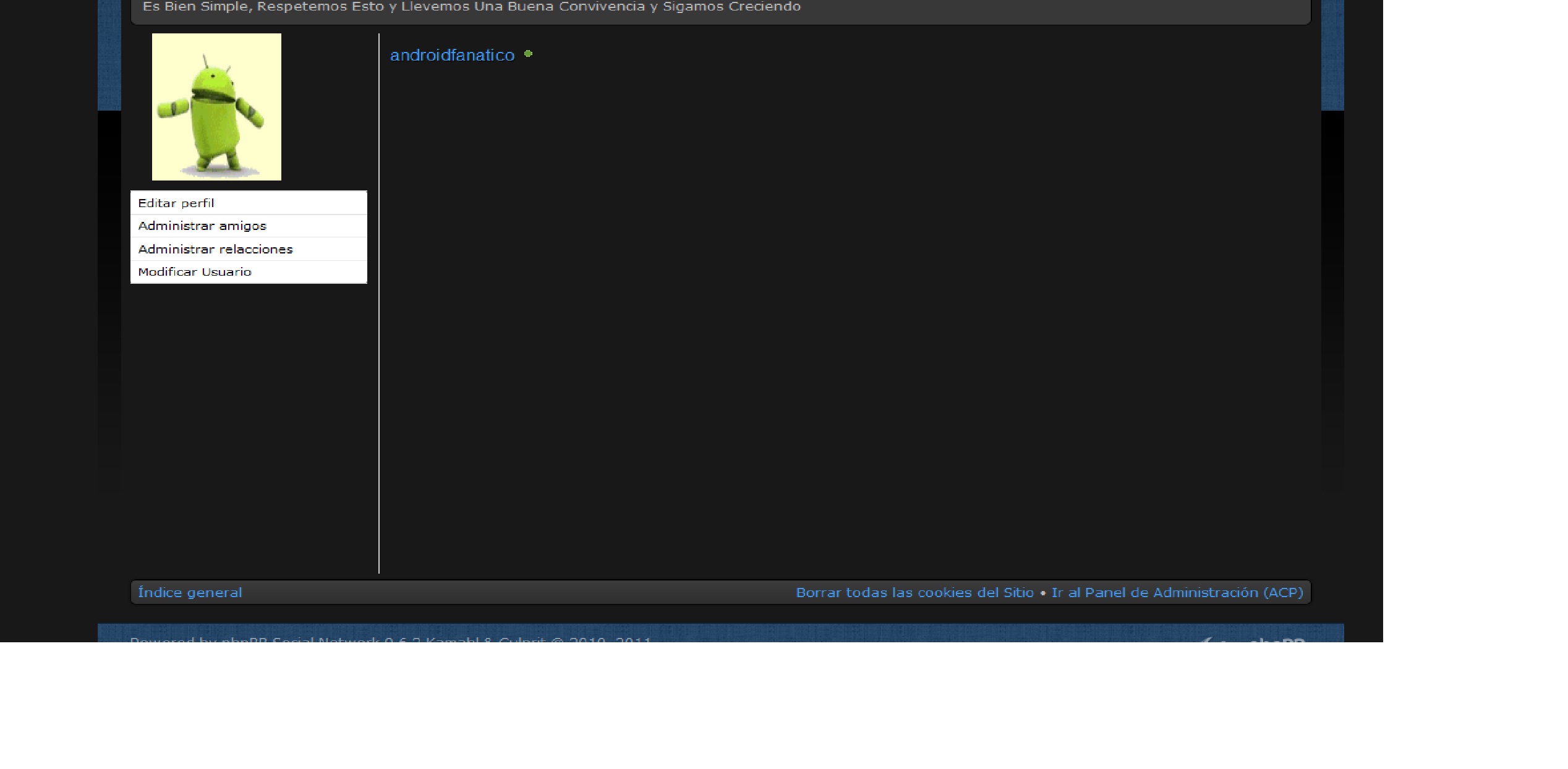The image size is (1568, 769).
Task: Open Administrar relacciones from the sidebar
Action: pos(215,249)
